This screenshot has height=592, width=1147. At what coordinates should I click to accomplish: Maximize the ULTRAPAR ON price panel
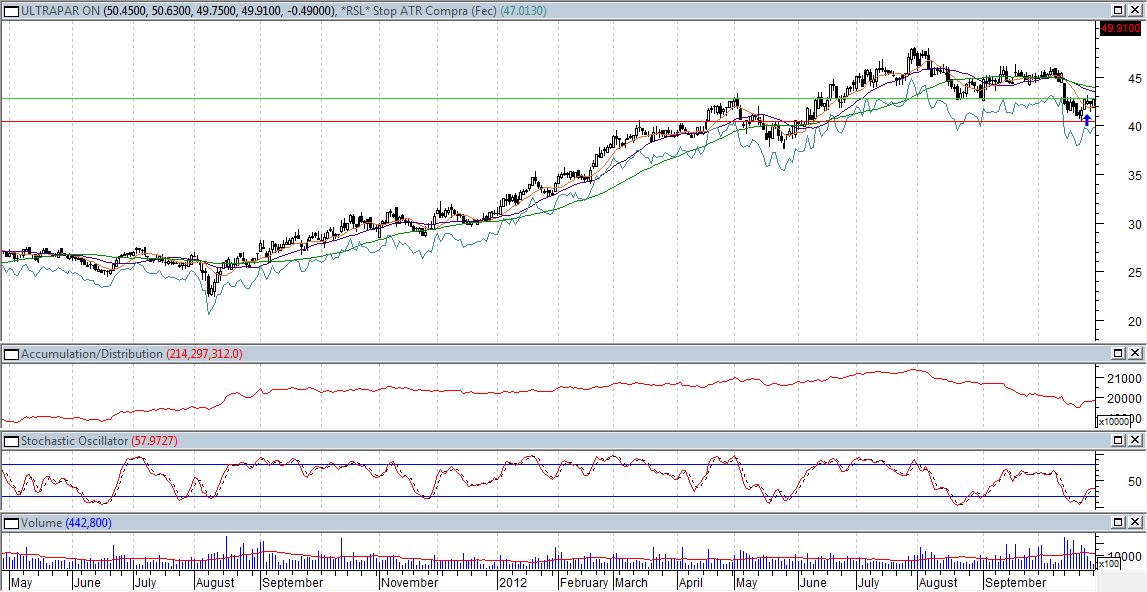[x=1118, y=9]
